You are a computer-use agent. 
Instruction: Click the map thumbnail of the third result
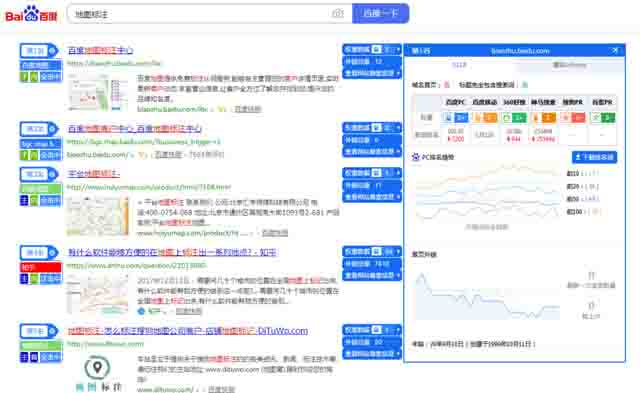tap(98, 216)
